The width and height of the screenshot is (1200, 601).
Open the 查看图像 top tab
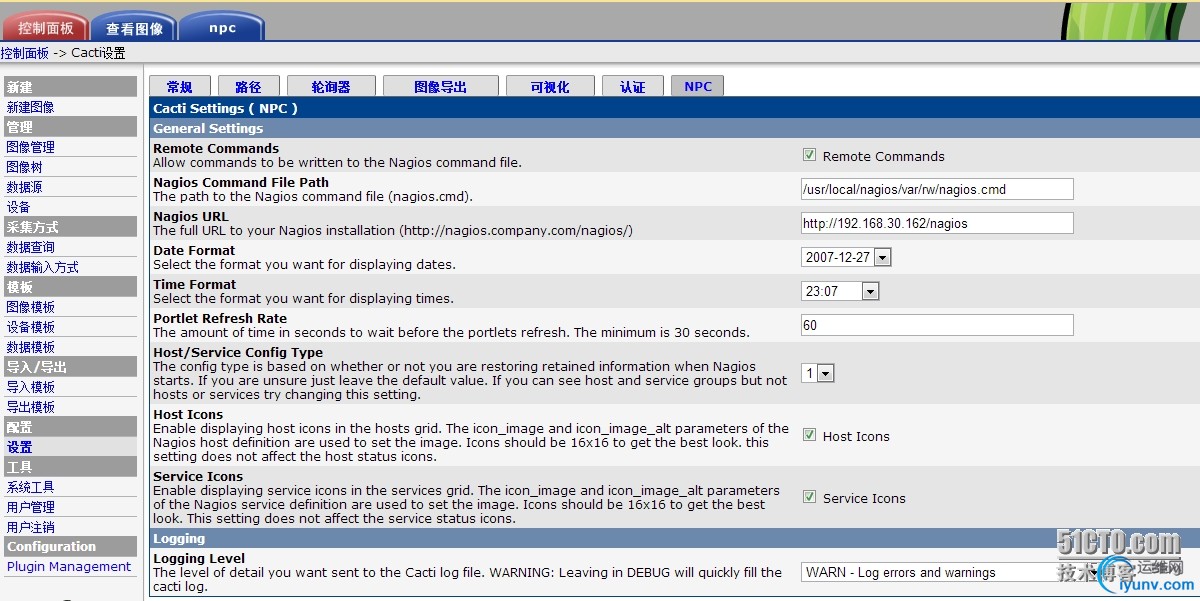pos(134,27)
